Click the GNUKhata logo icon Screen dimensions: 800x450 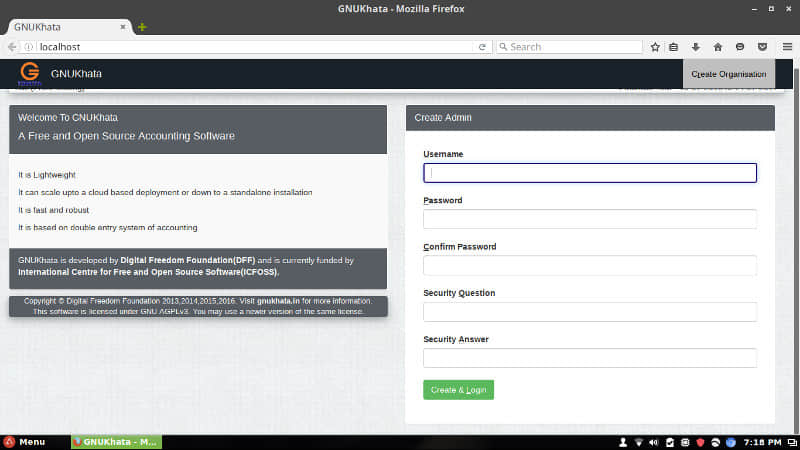(30, 73)
